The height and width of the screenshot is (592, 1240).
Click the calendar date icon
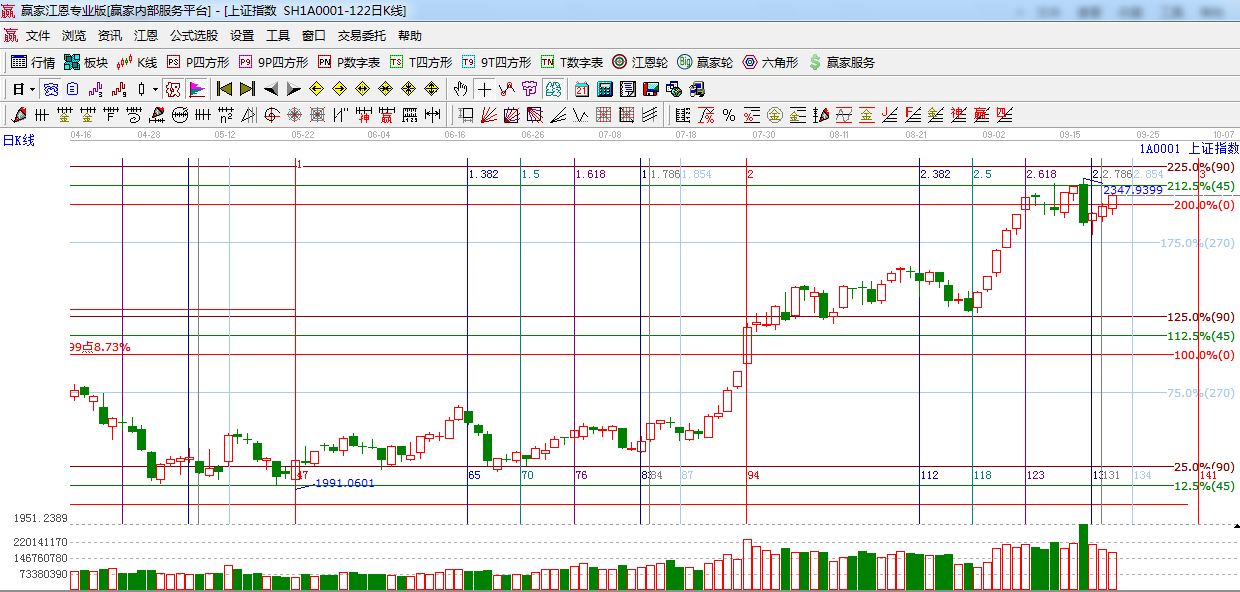pos(581,89)
